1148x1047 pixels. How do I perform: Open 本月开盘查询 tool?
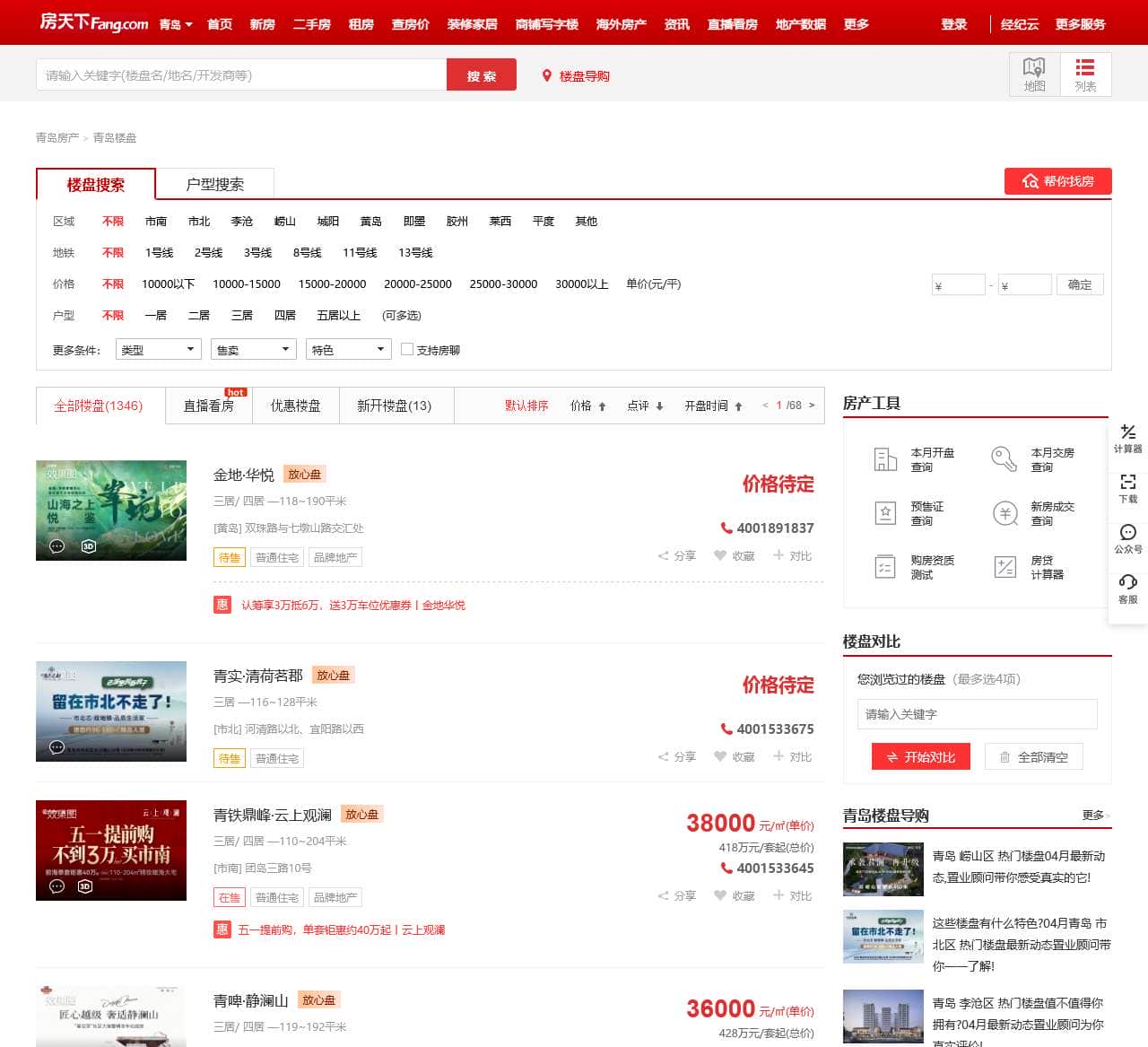tap(915, 459)
